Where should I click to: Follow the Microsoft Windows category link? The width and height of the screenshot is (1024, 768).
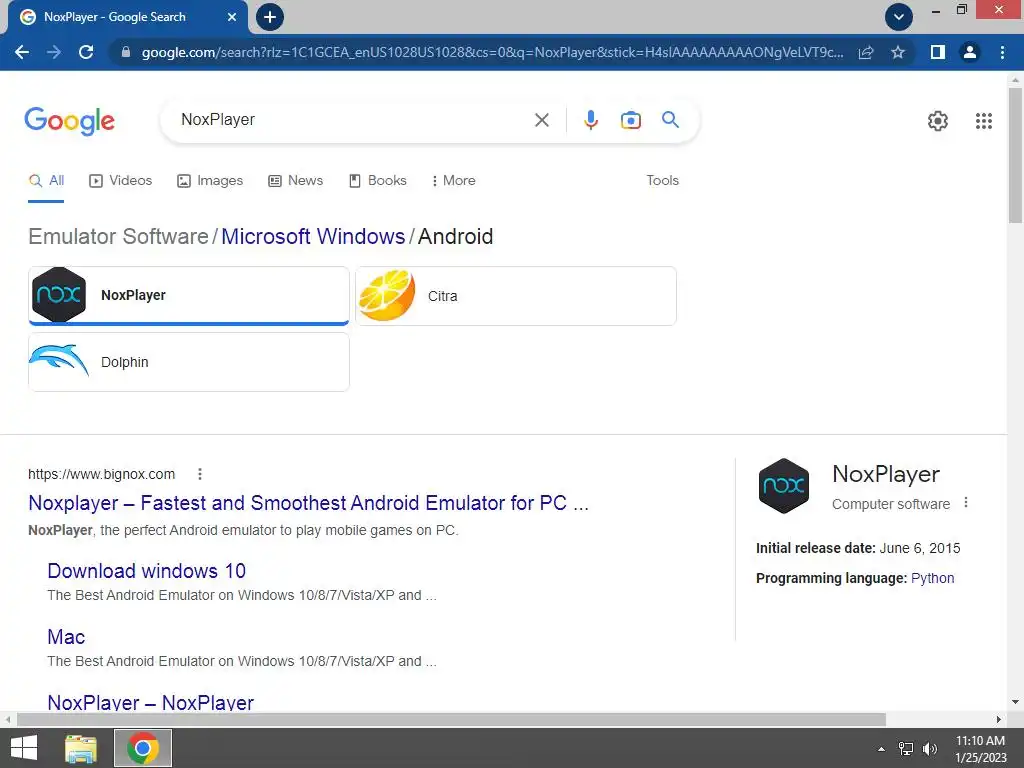click(313, 236)
